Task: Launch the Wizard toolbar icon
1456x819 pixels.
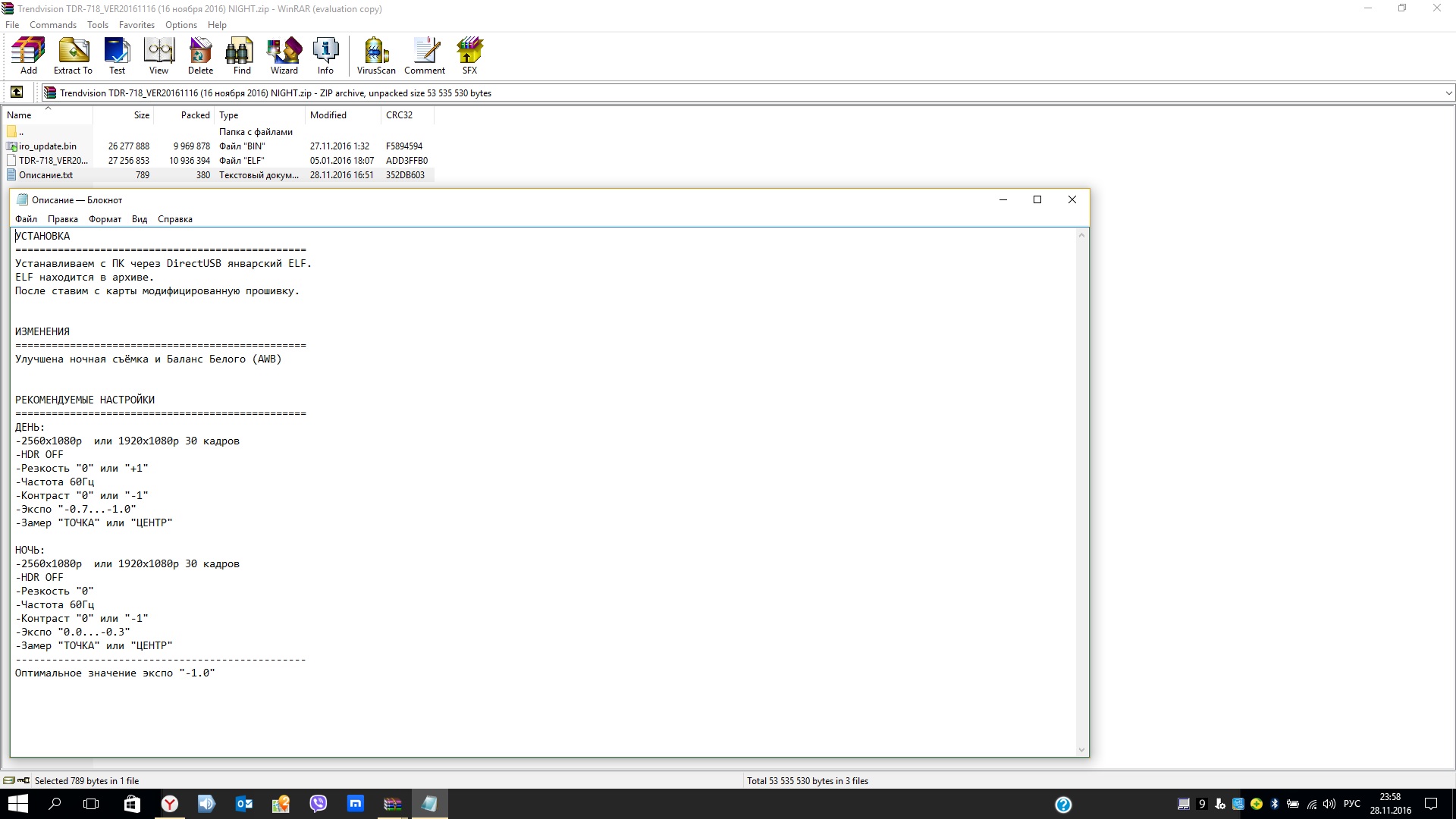Action: tap(284, 56)
